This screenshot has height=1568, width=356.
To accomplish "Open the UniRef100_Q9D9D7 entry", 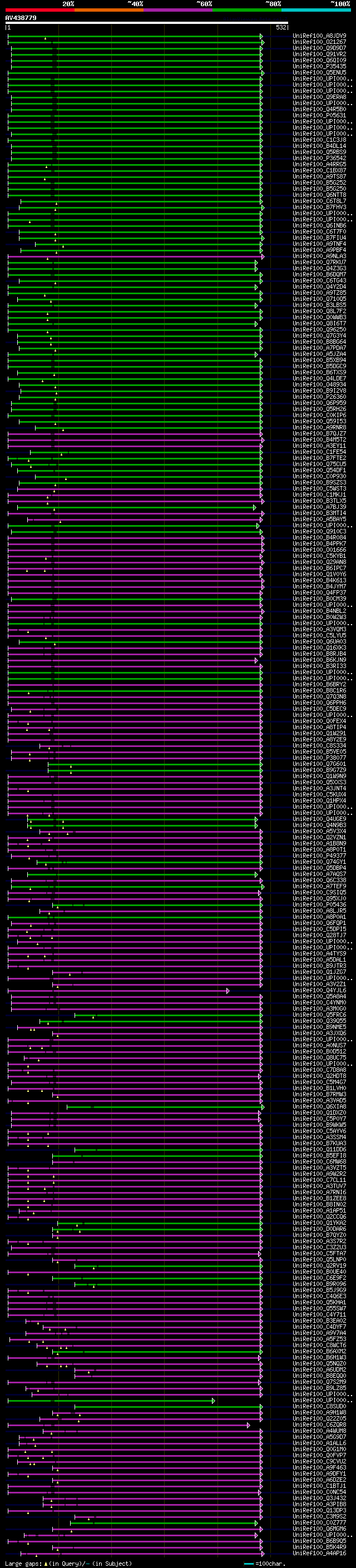I will [319, 48].
